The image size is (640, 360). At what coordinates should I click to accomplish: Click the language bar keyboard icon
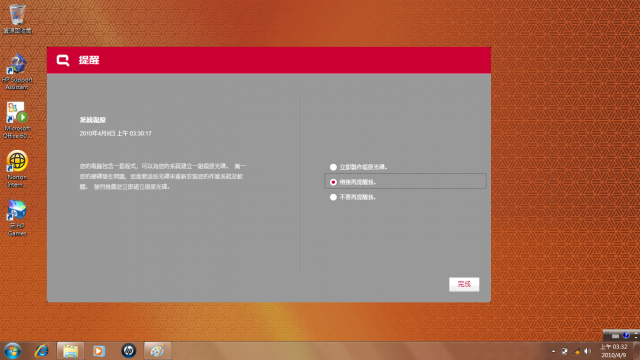coord(616,336)
